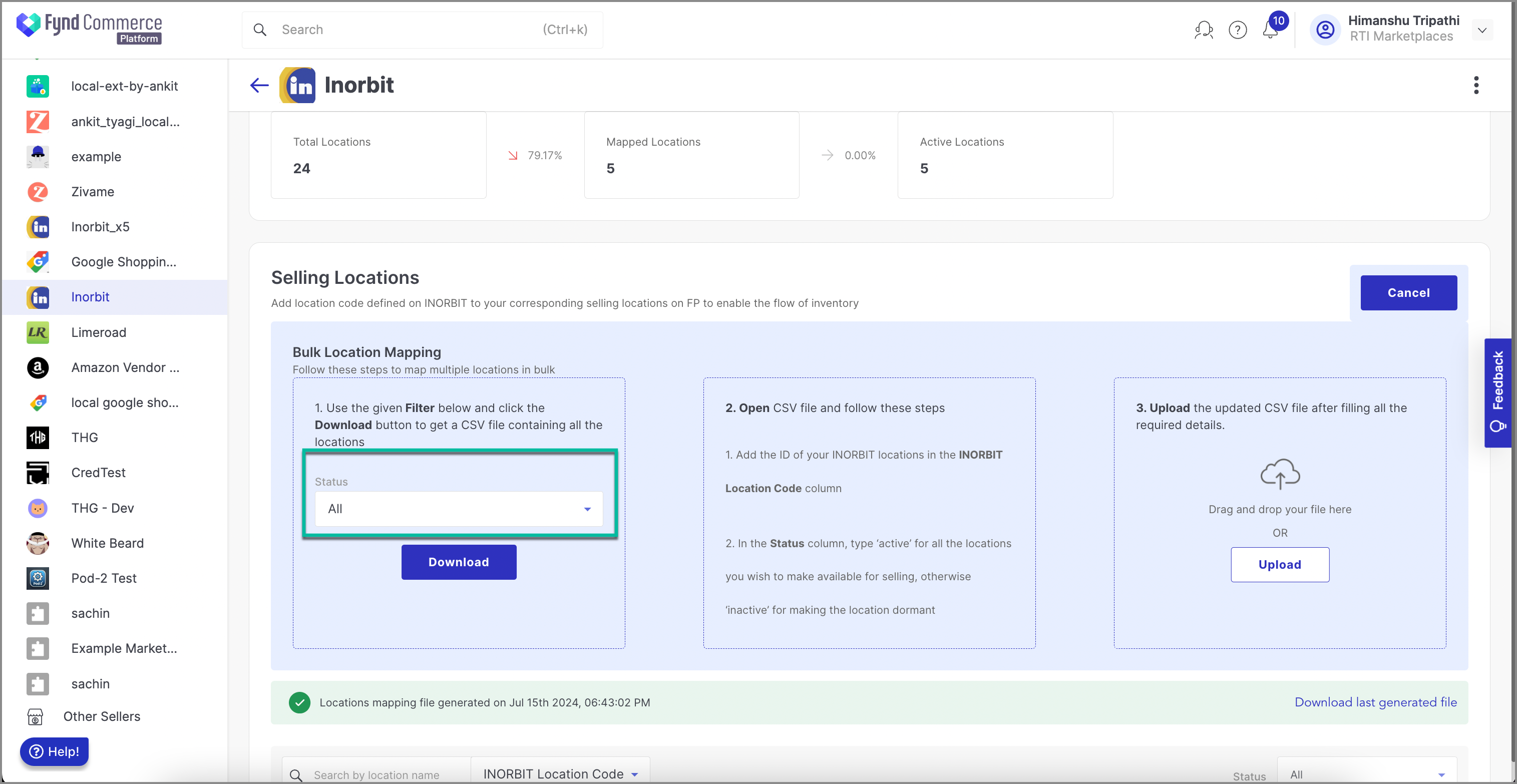Click first sachin entry in sidebar
1517x784 pixels.
click(115, 613)
